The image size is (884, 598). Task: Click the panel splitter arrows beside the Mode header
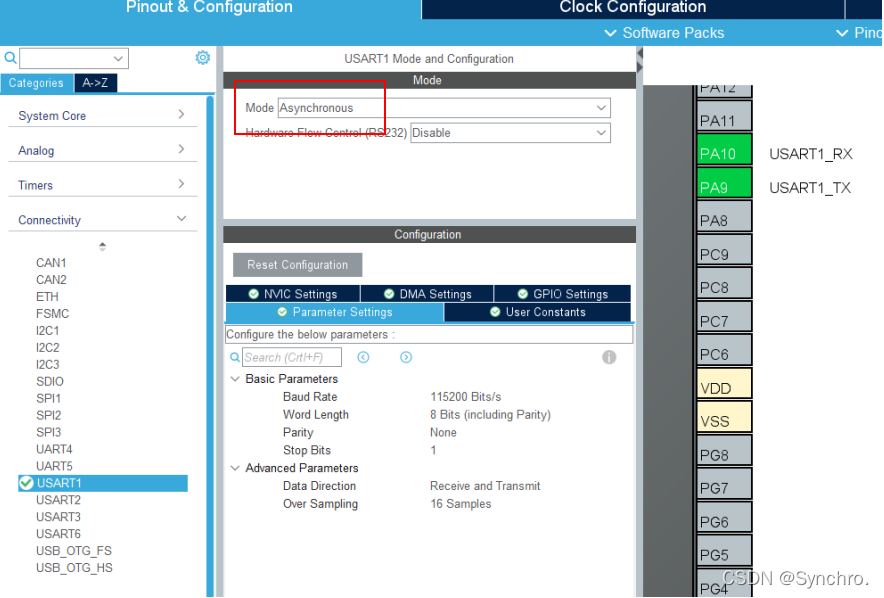coord(639,60)
